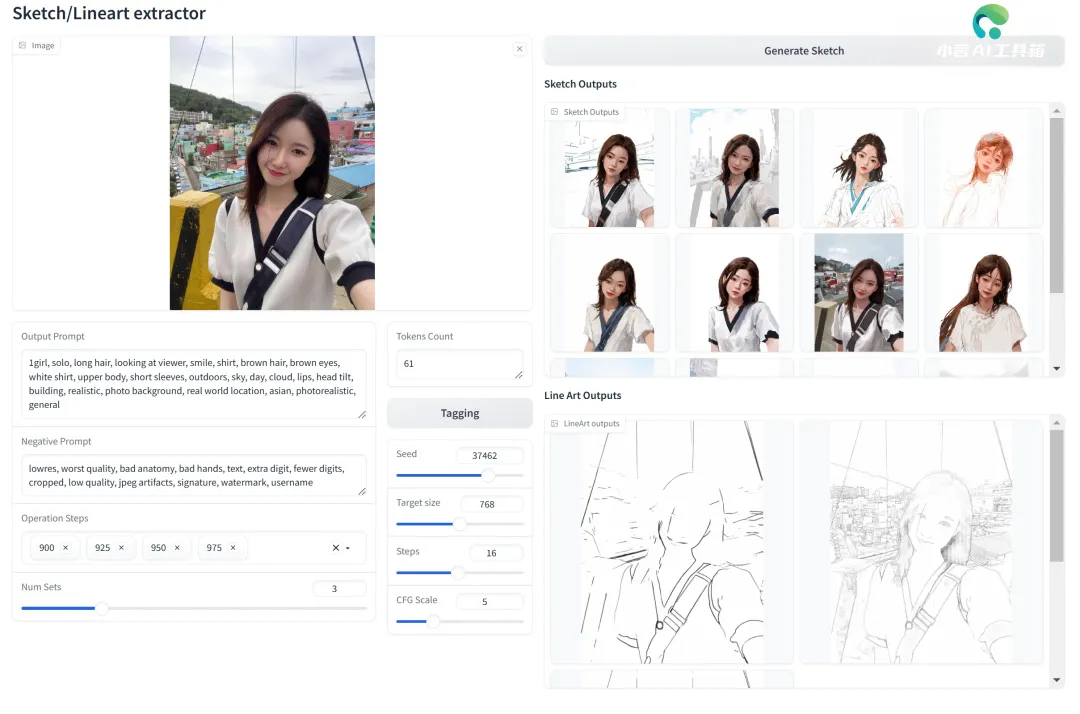The height and width of the screenshot is (714, 1080).
Task: Click the Line Art gallery scroll-up arrow
Action: tap(1057, 422)
